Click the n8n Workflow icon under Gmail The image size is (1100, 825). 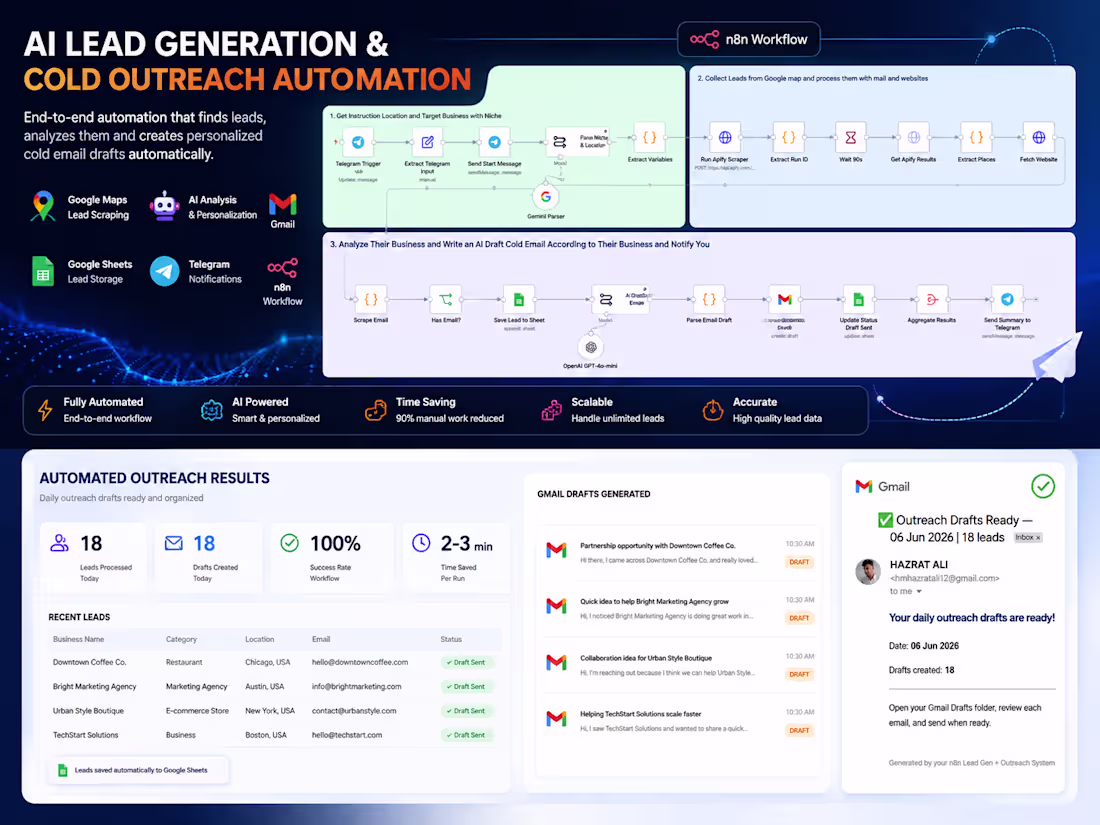(x=283, y=267)
